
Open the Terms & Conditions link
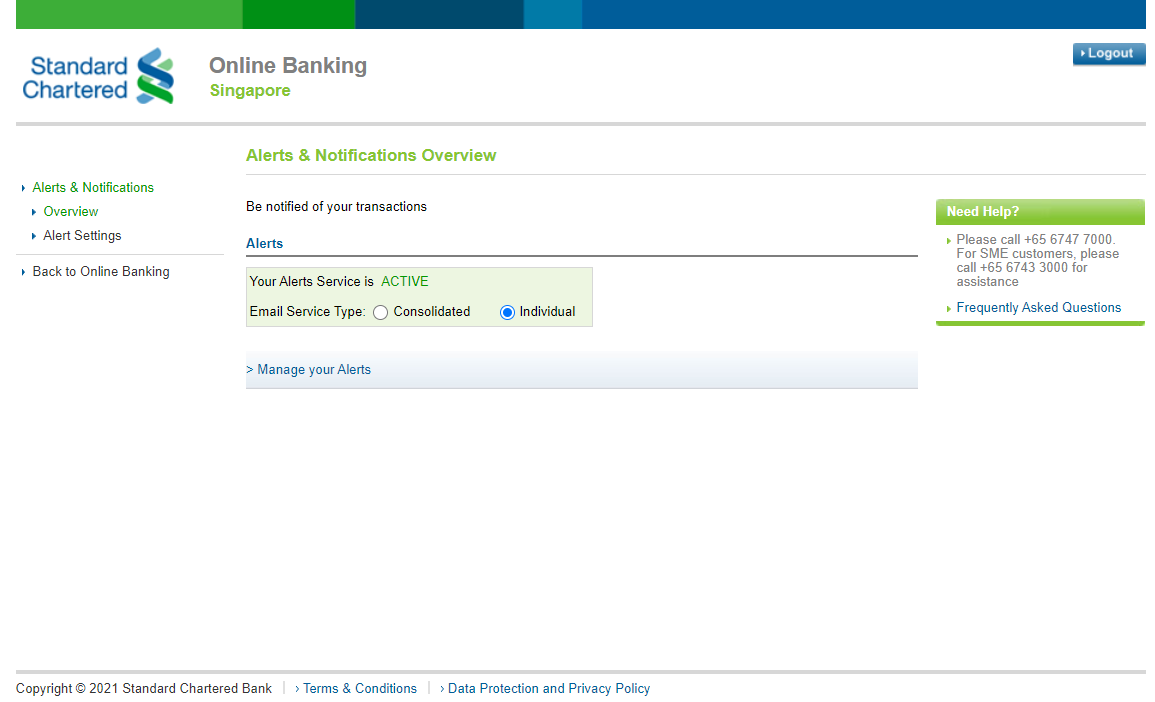click(359, 689)
